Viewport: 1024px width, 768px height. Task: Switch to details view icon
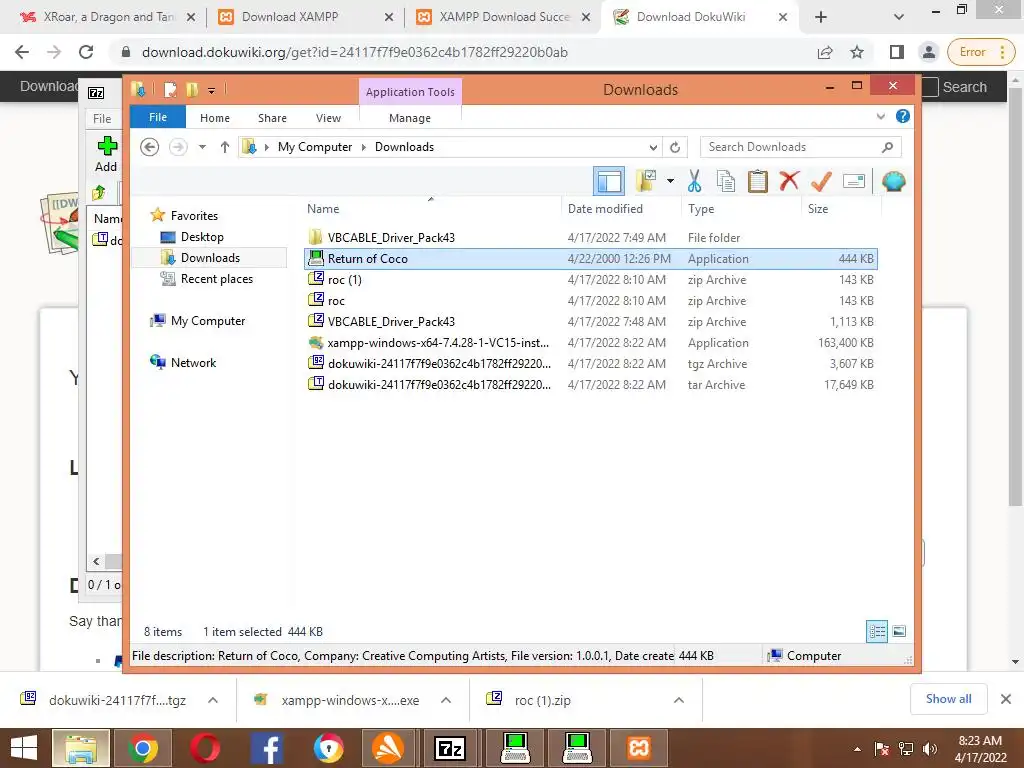877,631
